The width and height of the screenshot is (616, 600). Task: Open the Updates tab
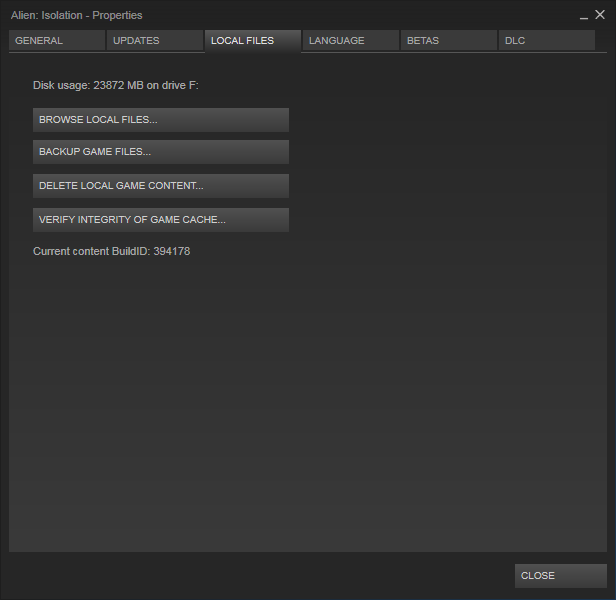[155, 40]
